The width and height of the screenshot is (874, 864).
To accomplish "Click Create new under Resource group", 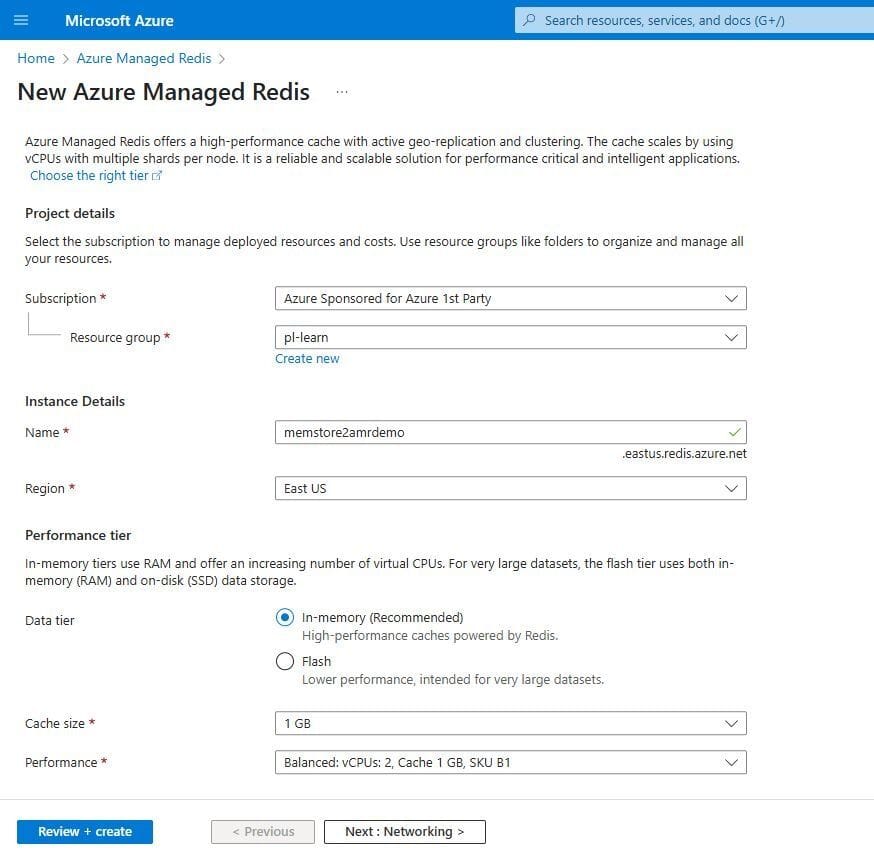I will click(307, 358).
